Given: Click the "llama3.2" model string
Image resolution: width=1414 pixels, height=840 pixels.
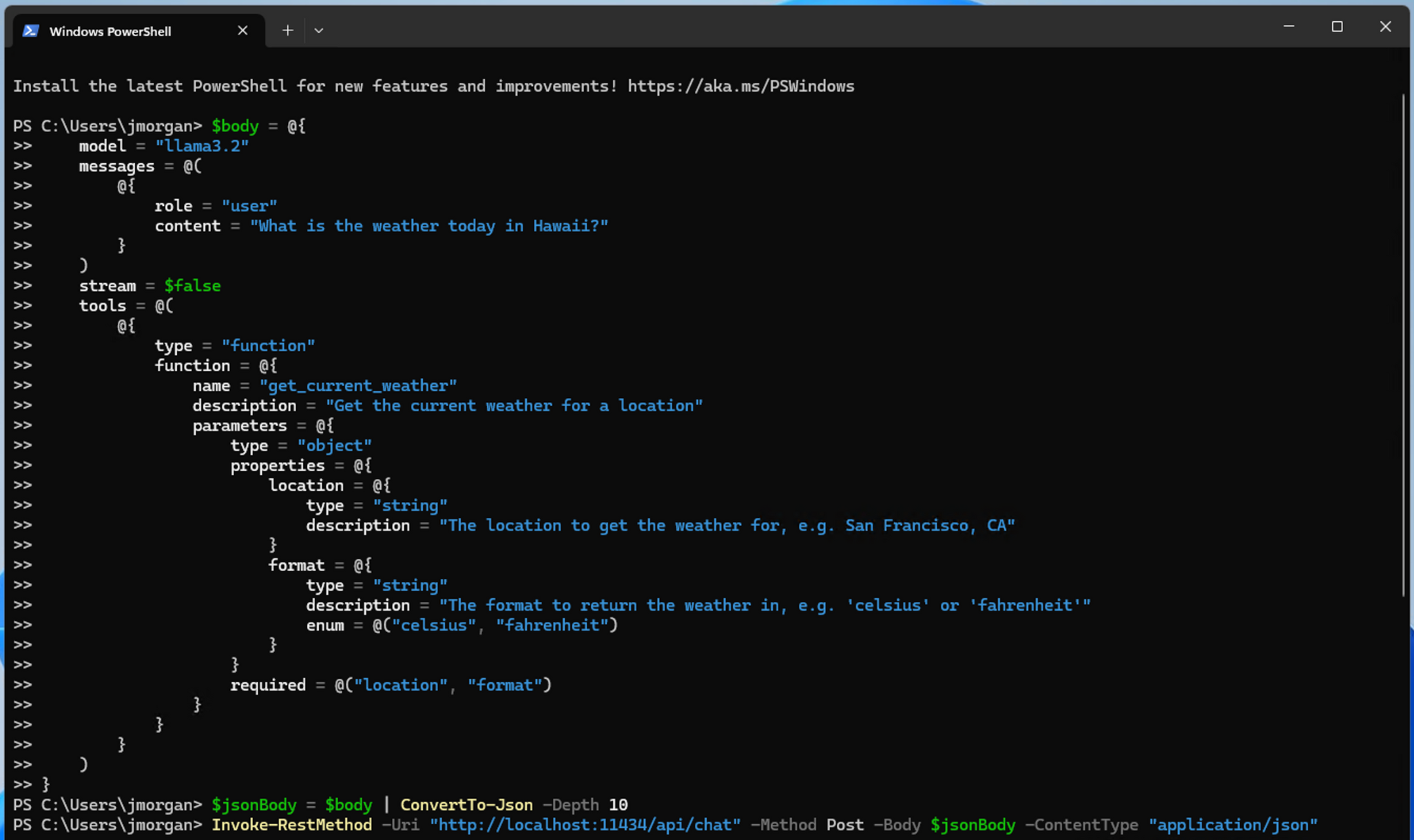Looking at the screenshot, I should [x=201, y=146].
